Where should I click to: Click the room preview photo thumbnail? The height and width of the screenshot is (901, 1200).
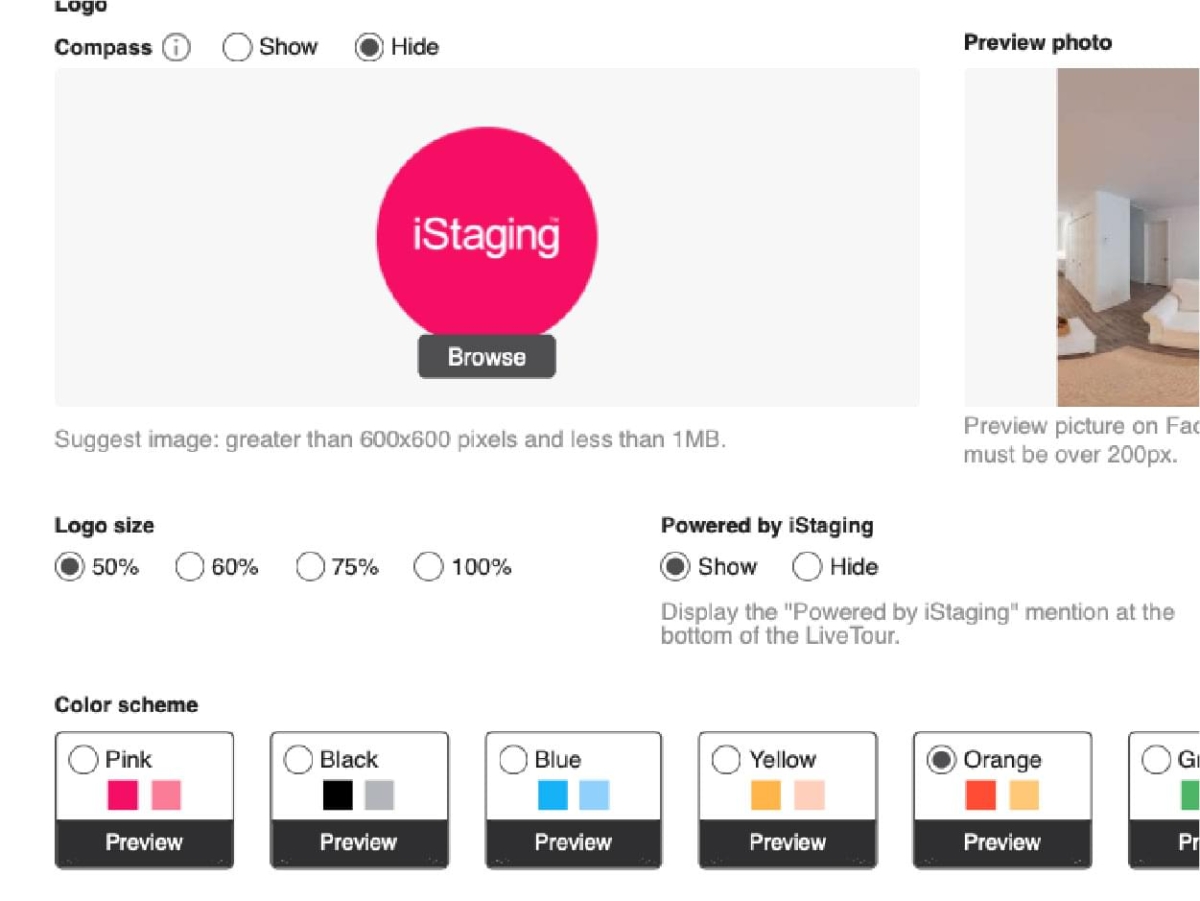tap(1128, 238)
